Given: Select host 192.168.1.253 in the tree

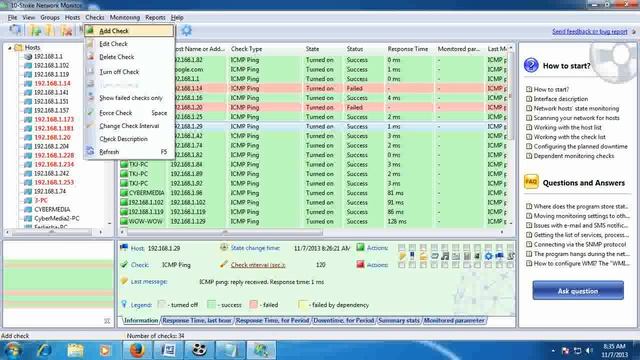Looking at the screenshot, I should click(x=54, y=182).
